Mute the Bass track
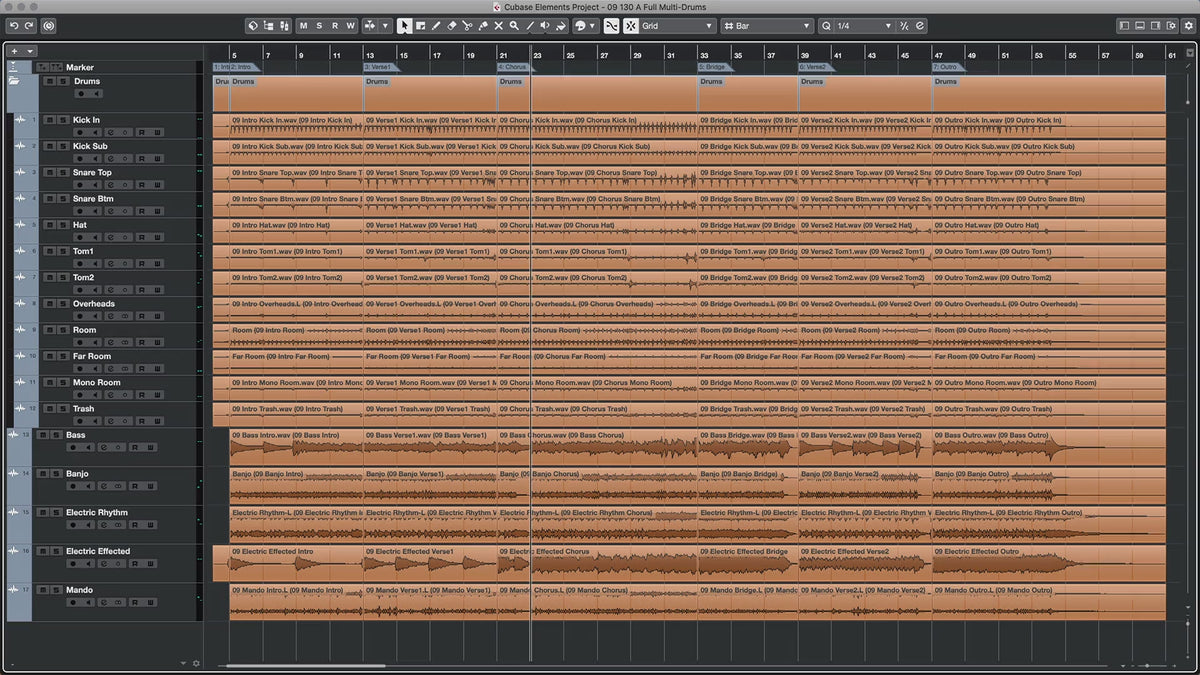This screenshot has height=675, width=1200. [42, 435]
